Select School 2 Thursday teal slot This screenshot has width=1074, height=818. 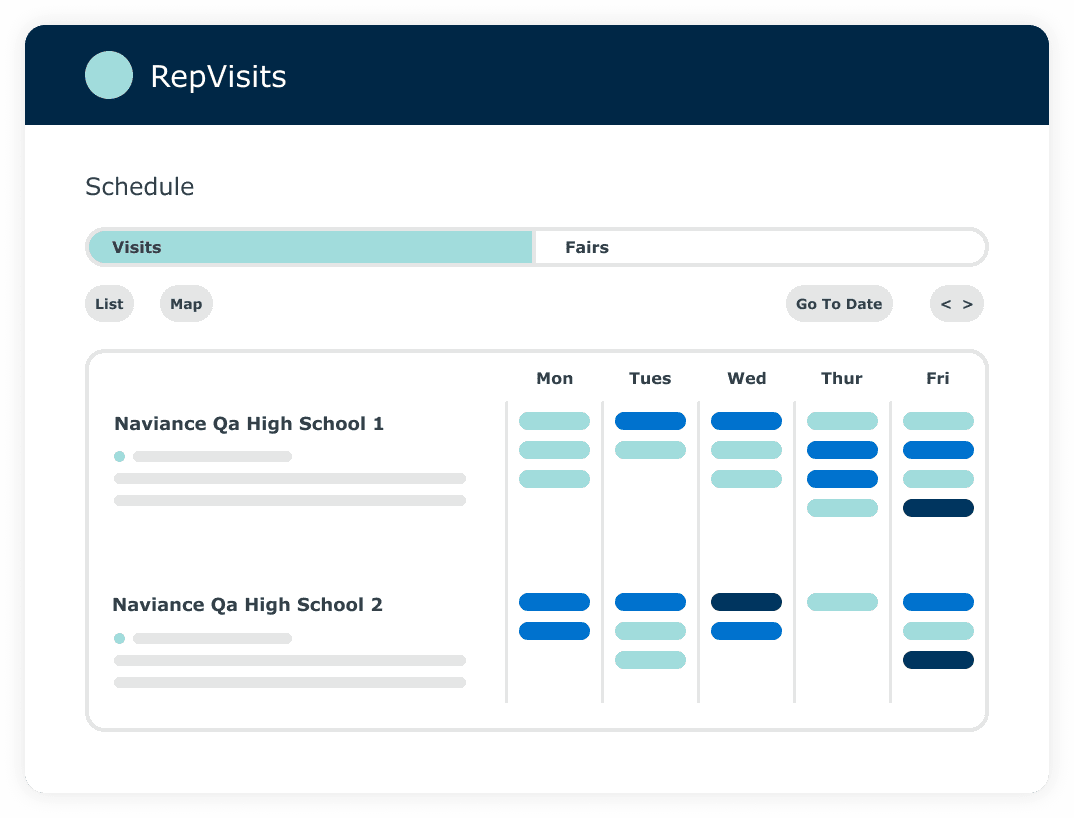pos(842,602)
